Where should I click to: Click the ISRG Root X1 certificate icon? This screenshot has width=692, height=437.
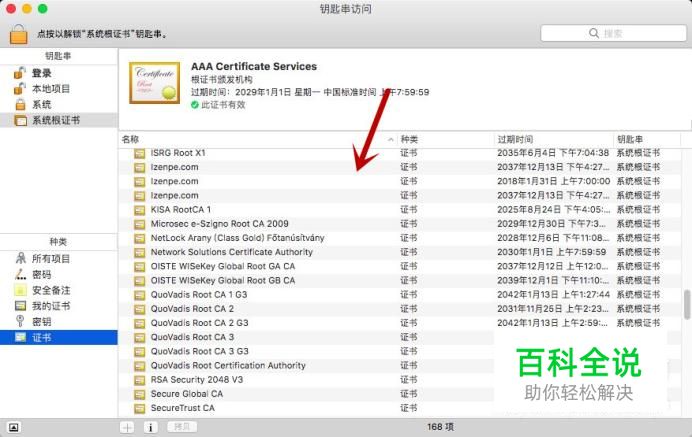click(139, 153)
